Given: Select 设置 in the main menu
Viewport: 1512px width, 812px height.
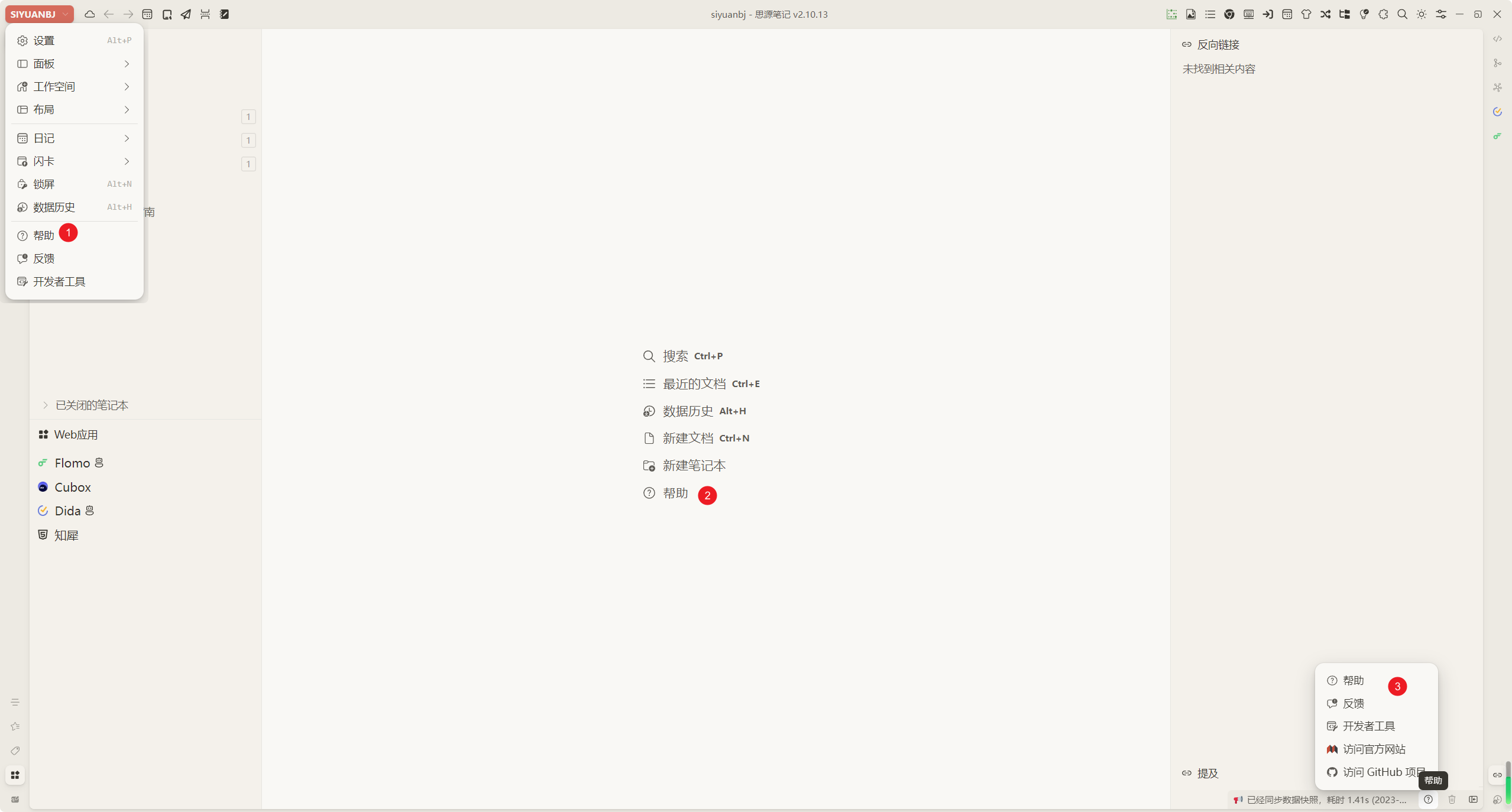Looking at the screenshot, I should (44, 41).
